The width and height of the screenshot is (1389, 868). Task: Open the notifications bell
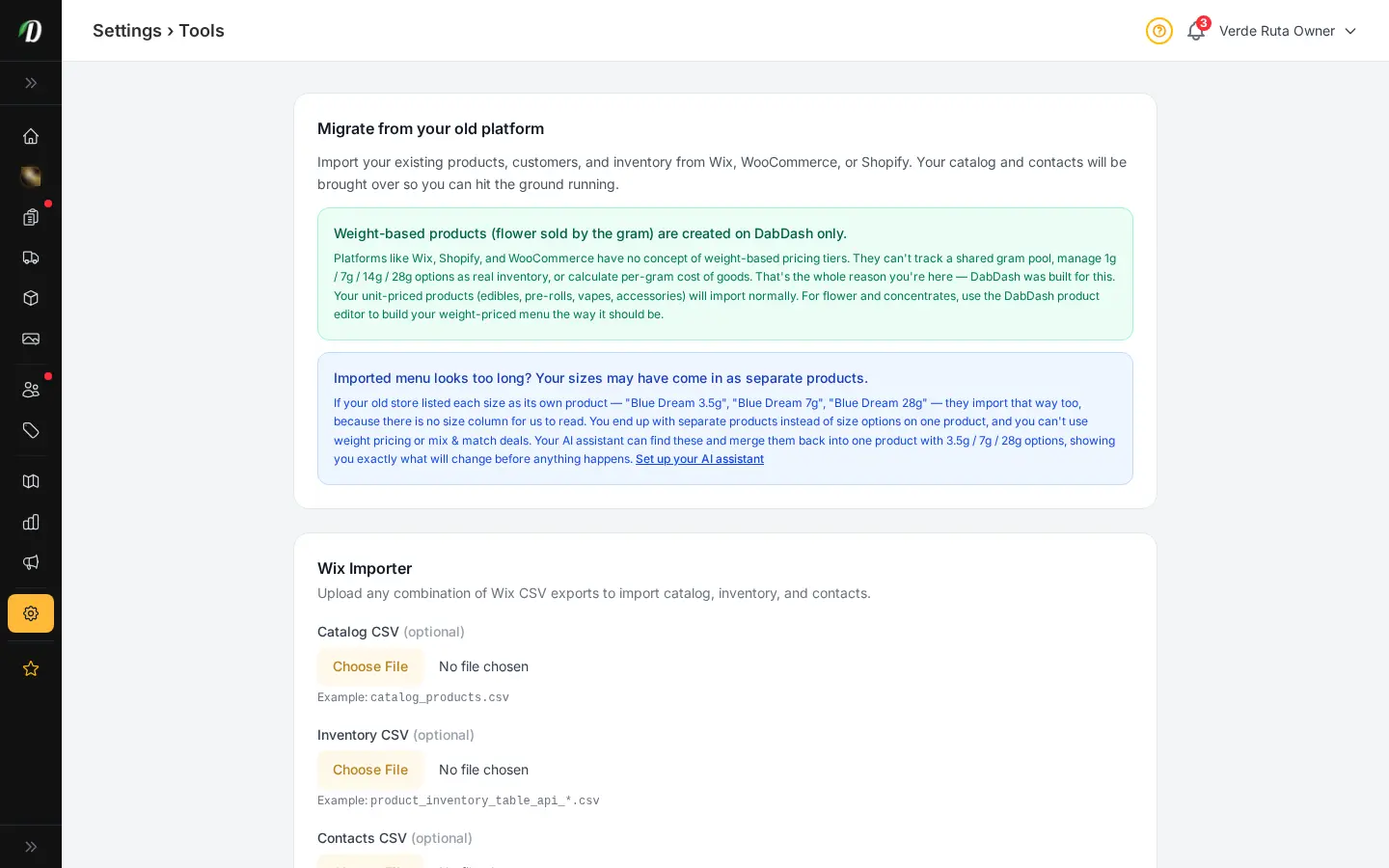click(x=1196, y=31)
